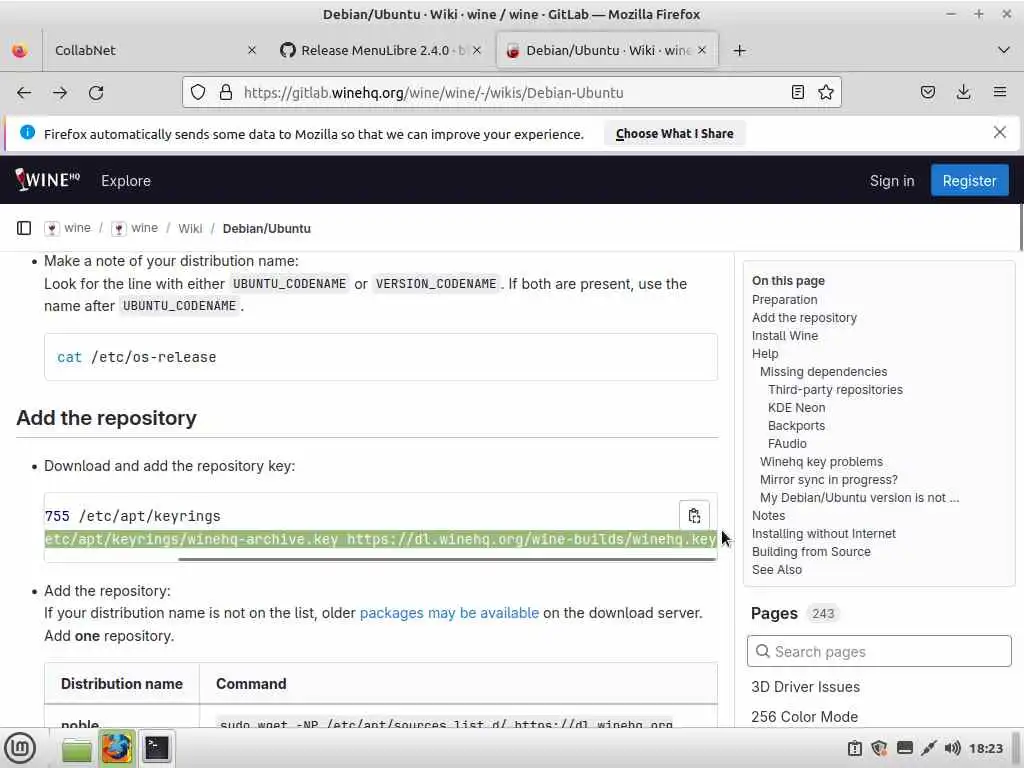Show site security padlock info

pos(226,93)
